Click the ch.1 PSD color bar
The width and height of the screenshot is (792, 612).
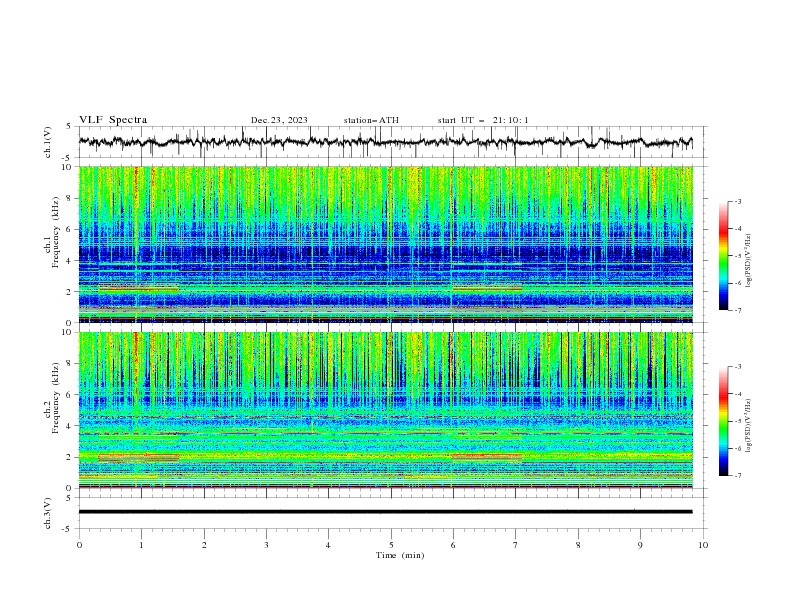coord(723,256)
